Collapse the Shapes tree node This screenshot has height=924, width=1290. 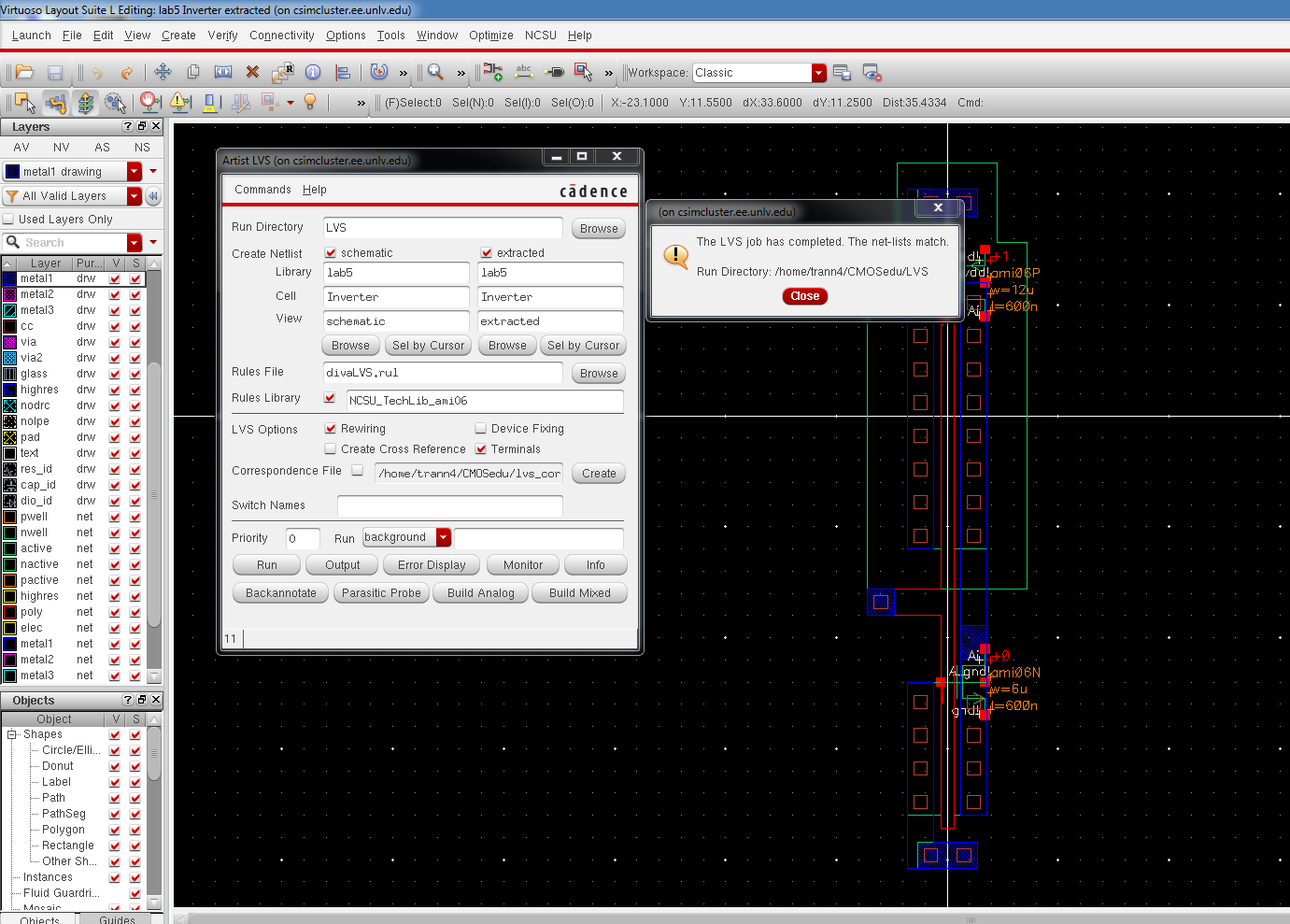pos(12,734)
